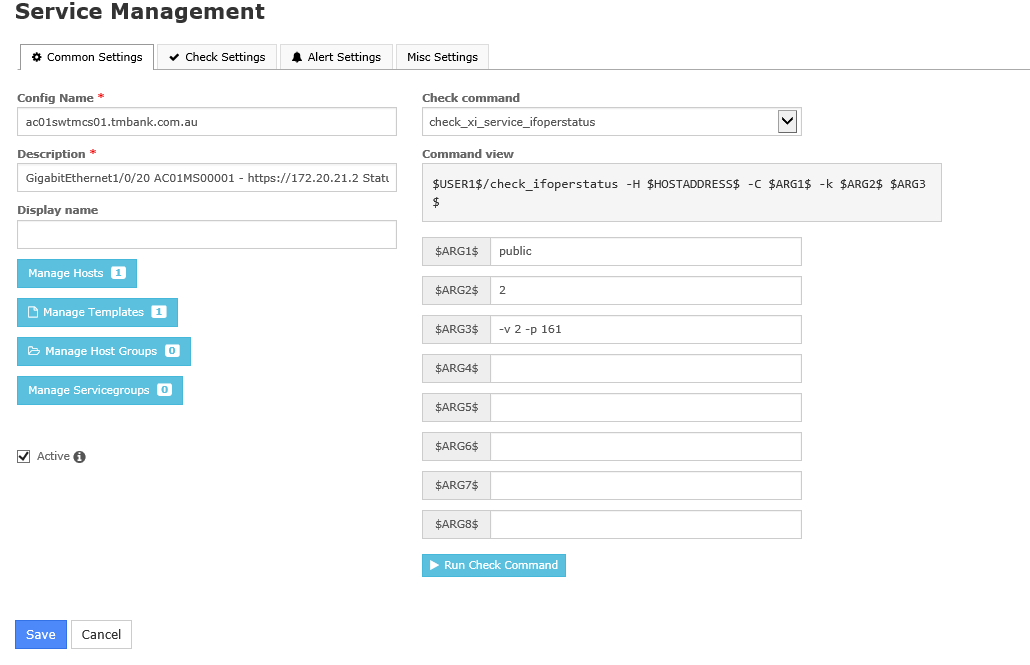
Task: Click the $ARG3$ field with -v 2 -p 161
Action: [x=645, y=329]
